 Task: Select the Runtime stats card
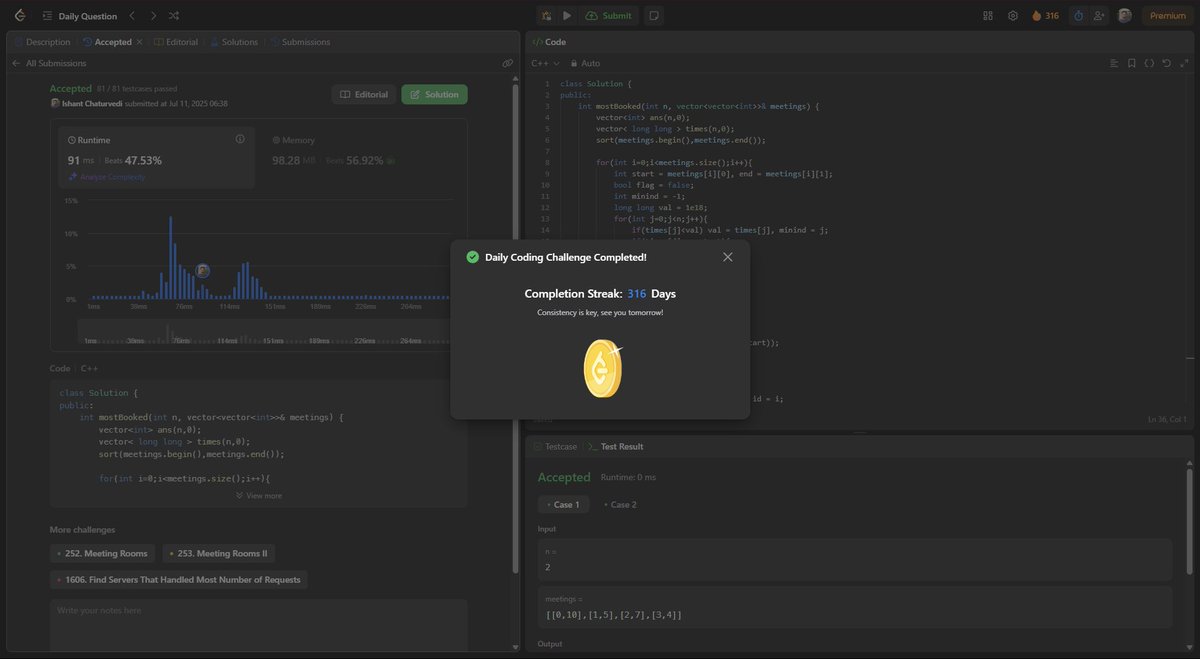tap(155, 158)
